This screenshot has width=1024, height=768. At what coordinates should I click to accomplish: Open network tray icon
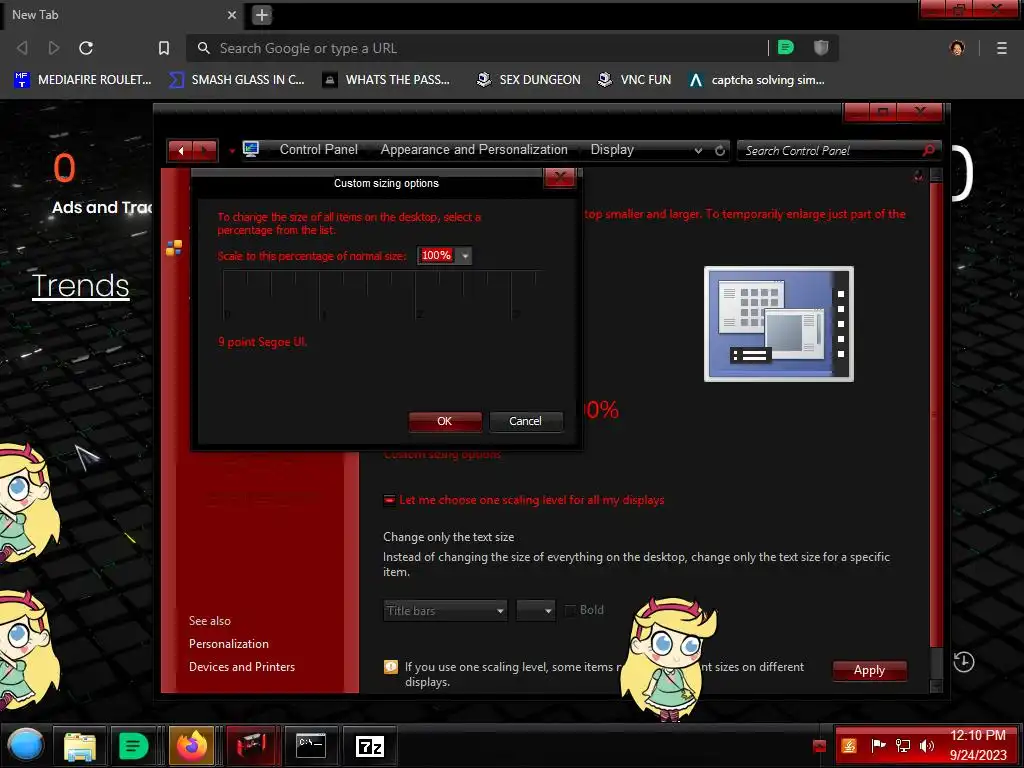903,746
